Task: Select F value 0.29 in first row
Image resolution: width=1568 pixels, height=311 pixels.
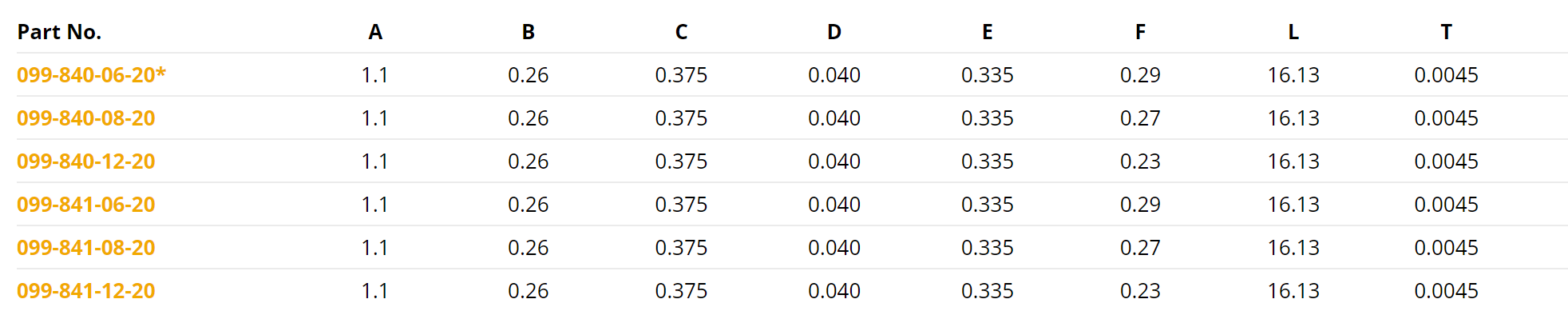Action: 1140,75
